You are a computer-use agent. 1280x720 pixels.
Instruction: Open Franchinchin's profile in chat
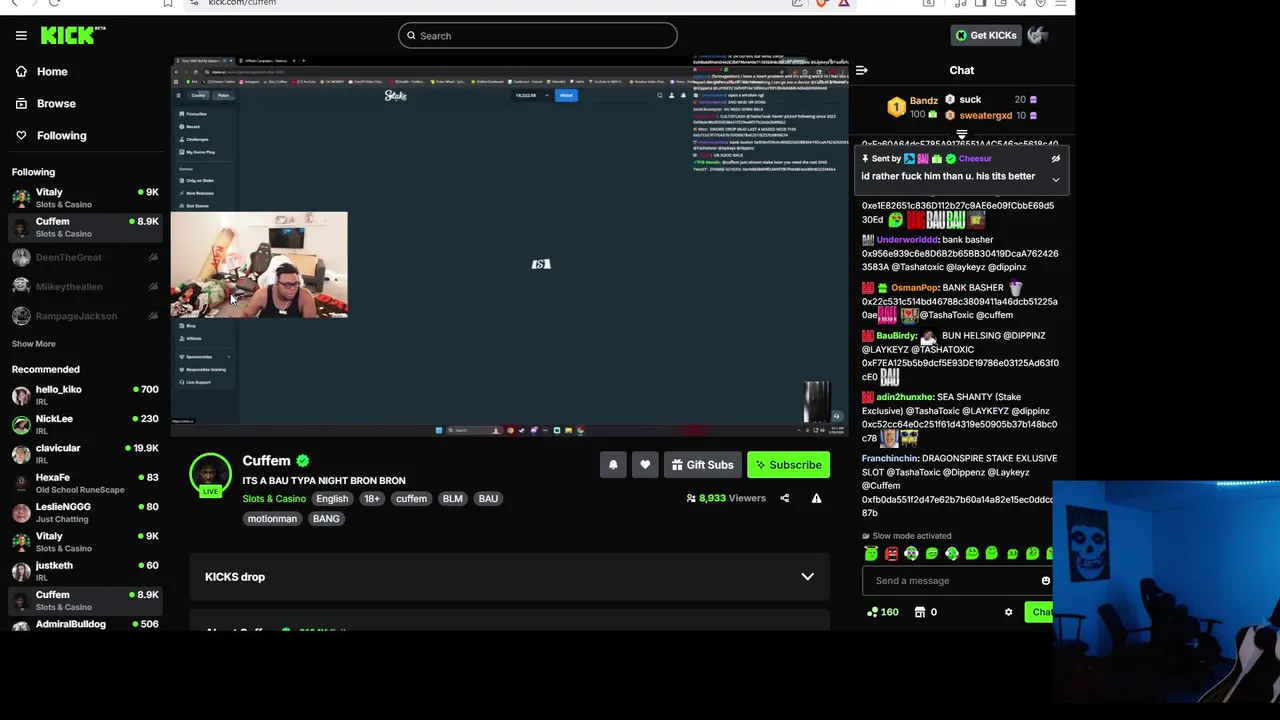point(889,459)
